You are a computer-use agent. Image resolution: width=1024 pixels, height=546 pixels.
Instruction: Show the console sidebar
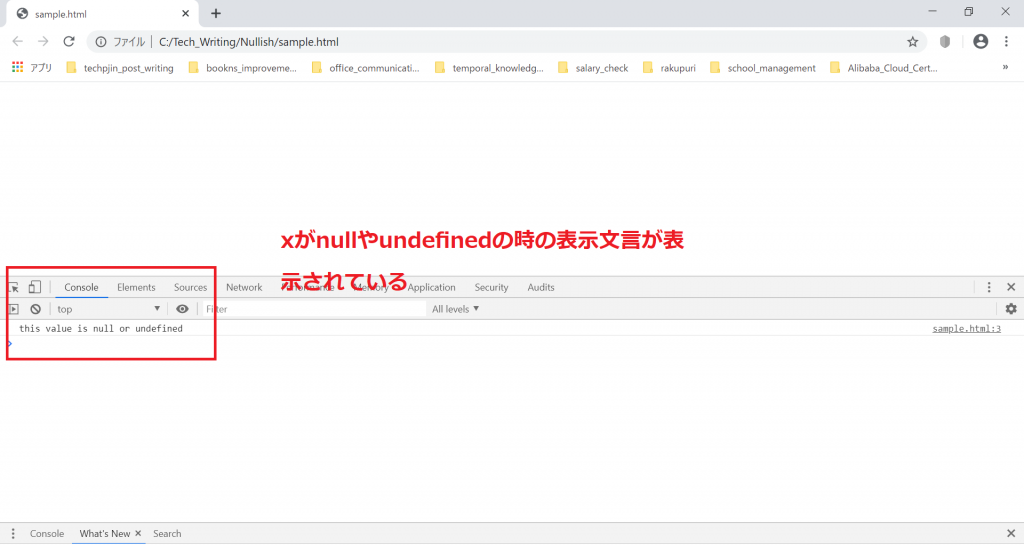click(x=14, y=309)
